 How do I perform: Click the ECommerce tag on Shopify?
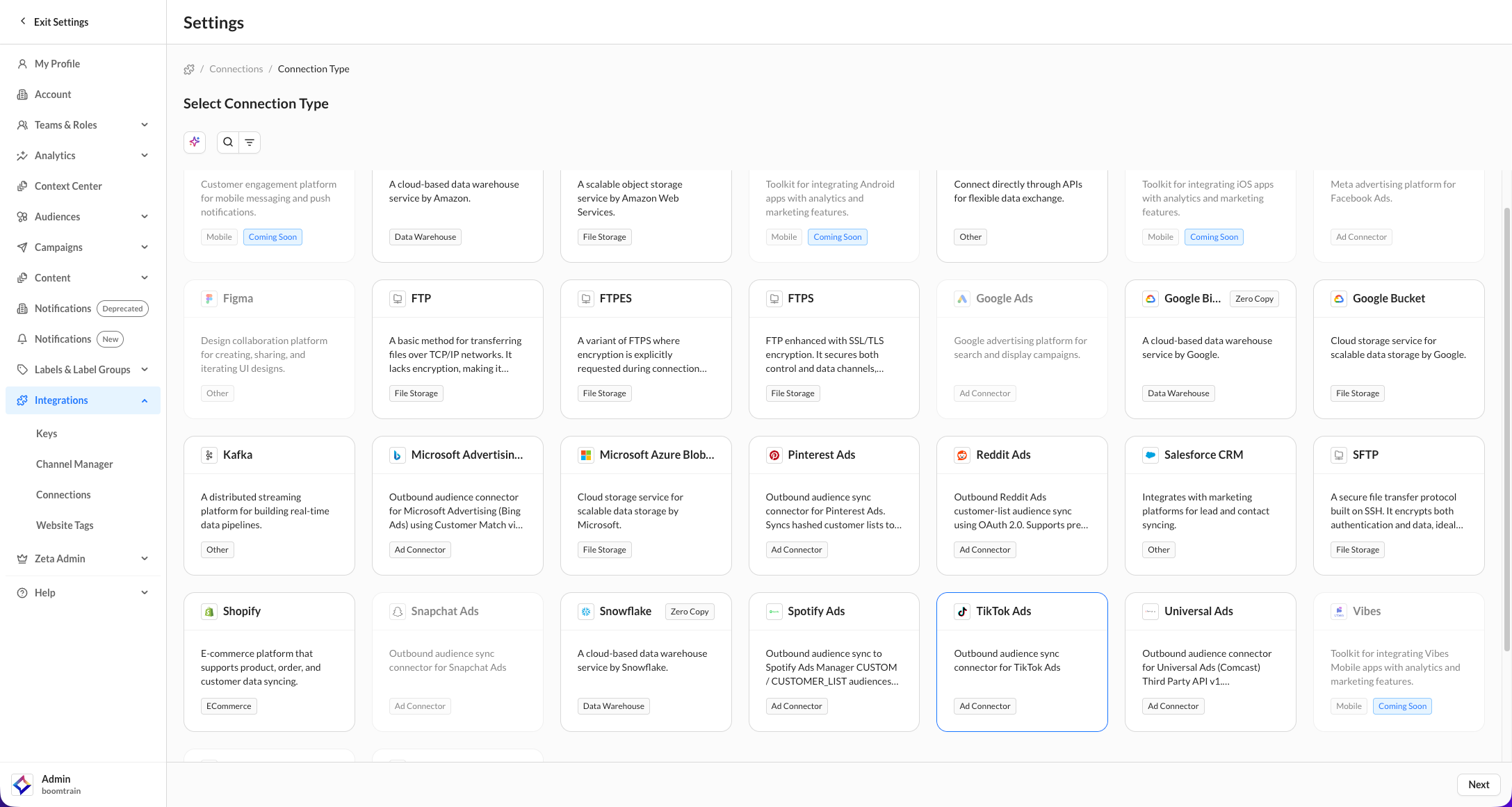pos(229,706)
